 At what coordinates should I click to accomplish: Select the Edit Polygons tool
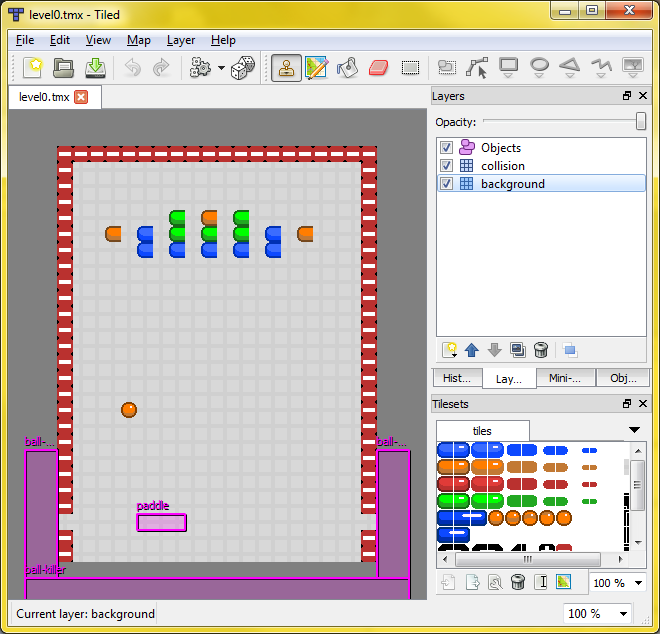point(477,67)
